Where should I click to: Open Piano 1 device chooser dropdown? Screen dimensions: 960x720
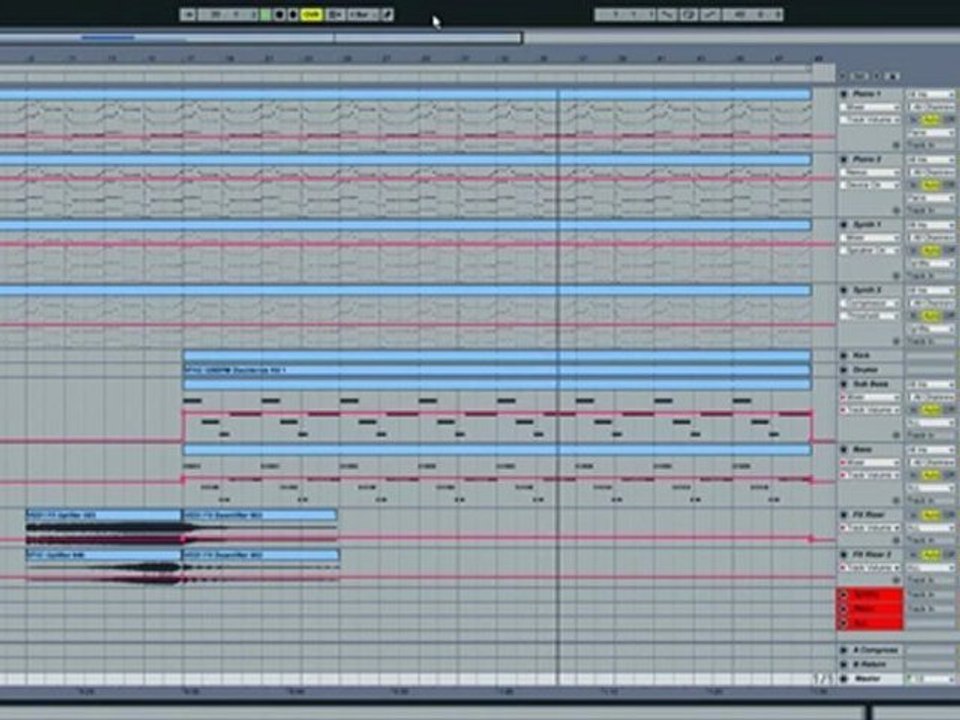coord(870,108)
